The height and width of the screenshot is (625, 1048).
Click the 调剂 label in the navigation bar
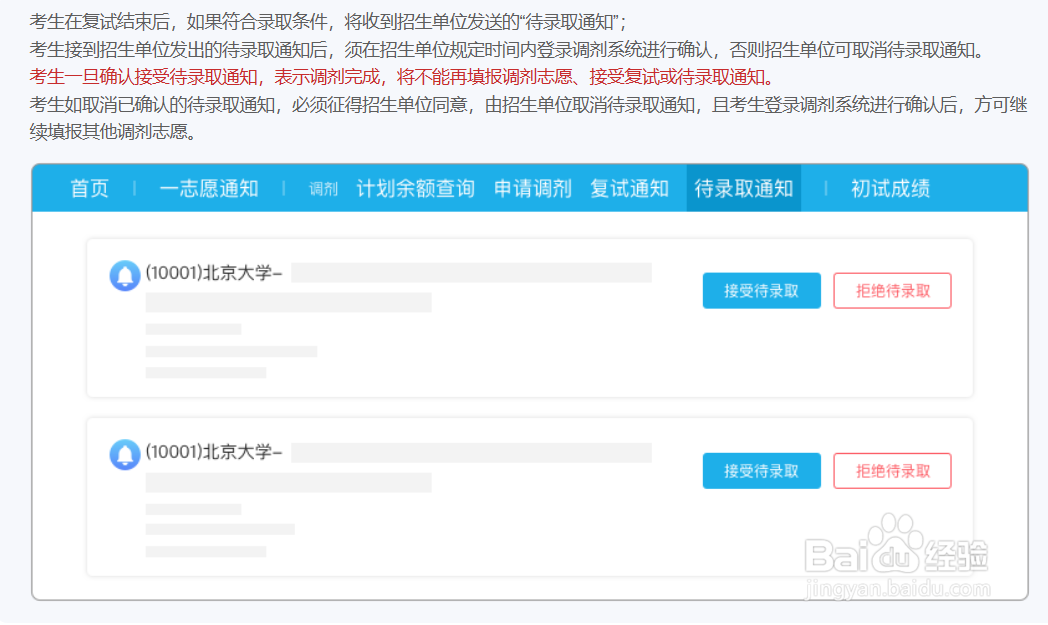point(322,188)
